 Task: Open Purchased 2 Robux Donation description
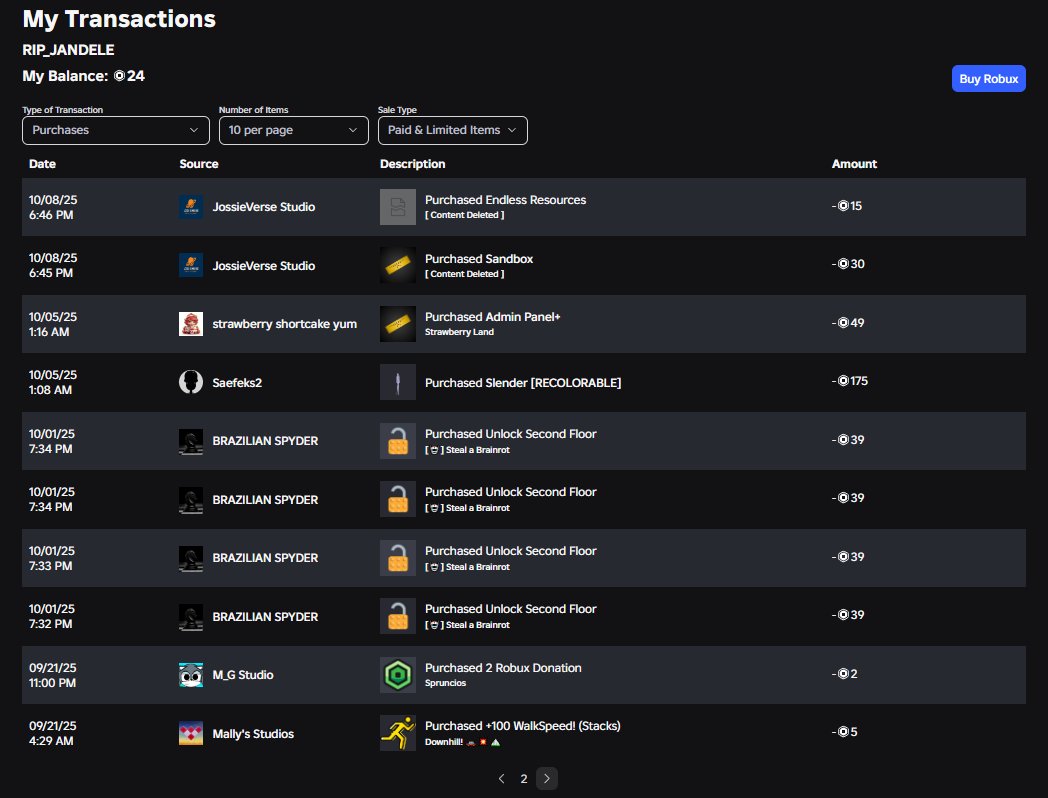pyautogui.click(x=503, y=668)
